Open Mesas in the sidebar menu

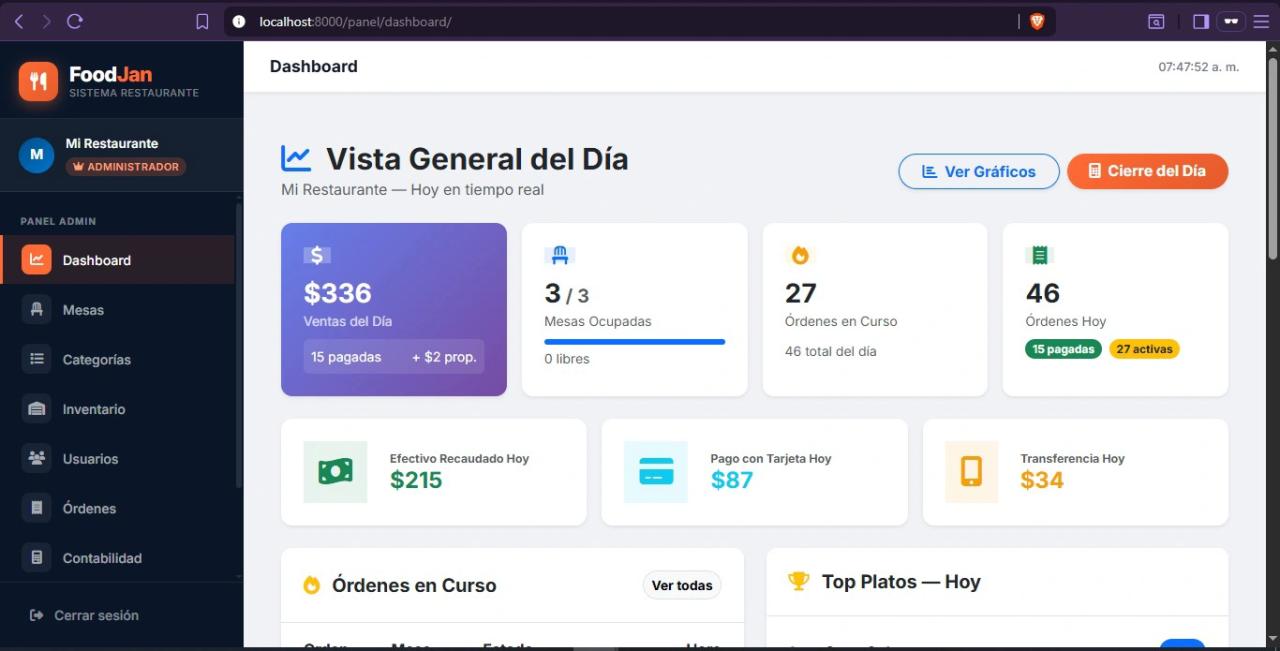coord(118,310)
